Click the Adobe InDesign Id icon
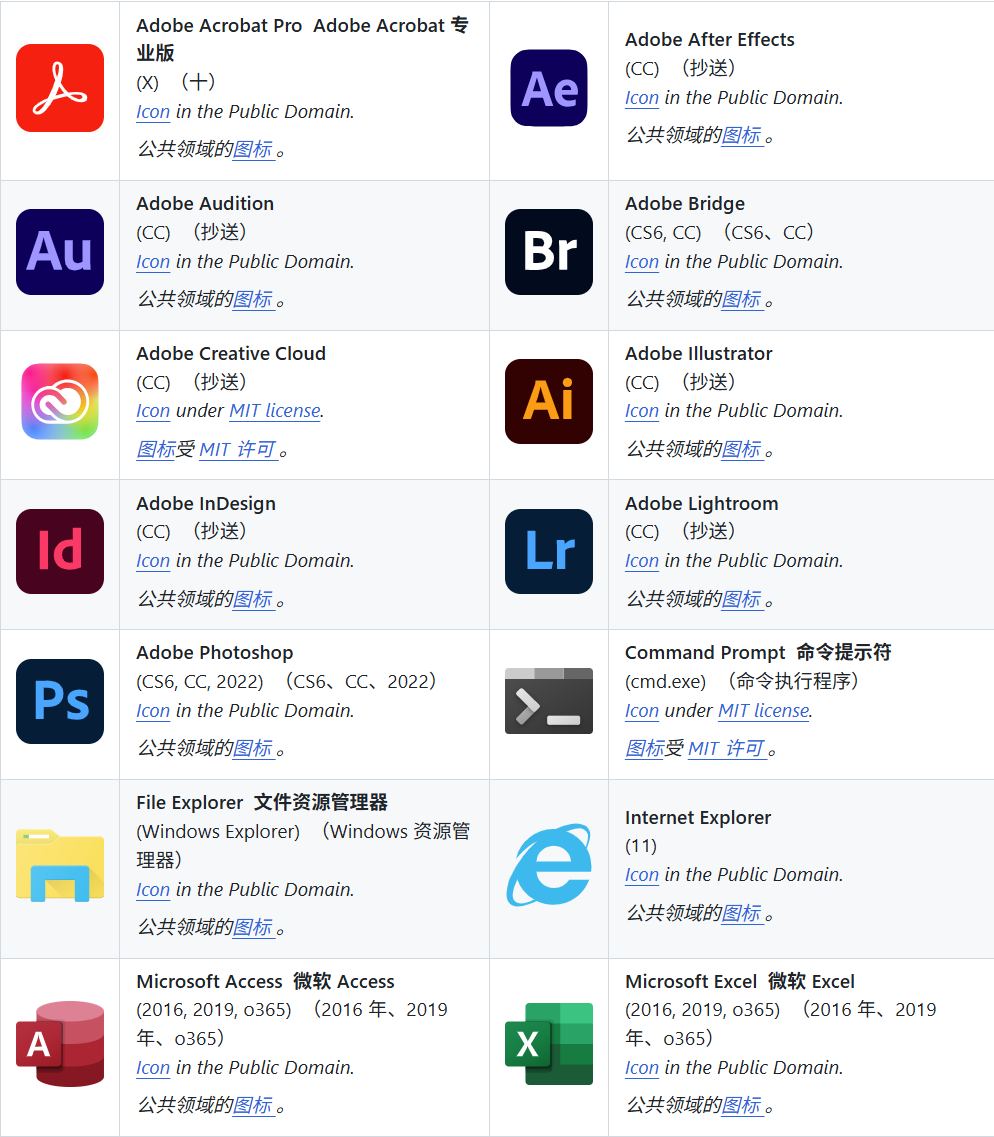Viewport: 994px width, 1137px height. 60,551
